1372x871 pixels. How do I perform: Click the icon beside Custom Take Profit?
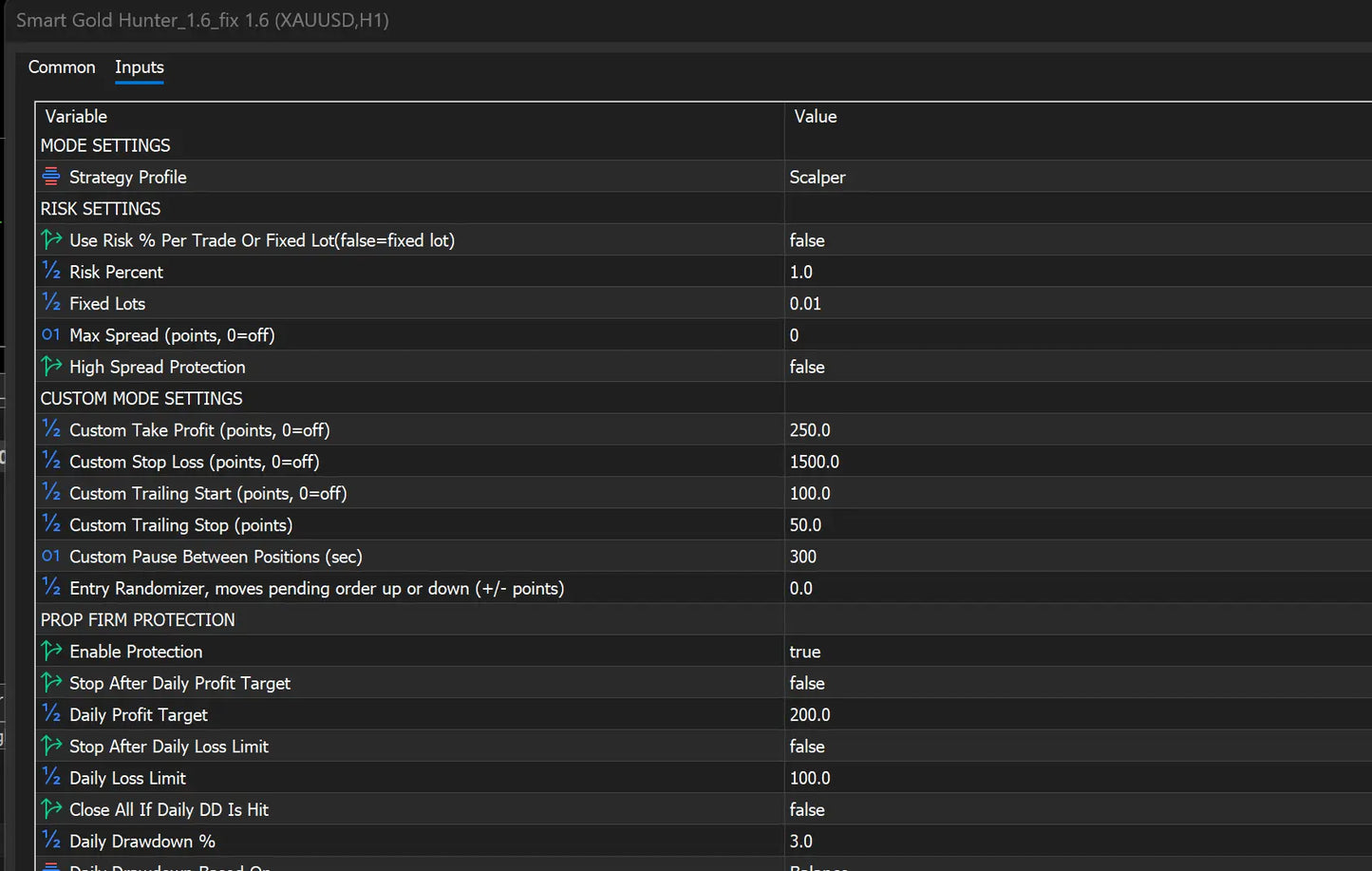pos(51,430)
